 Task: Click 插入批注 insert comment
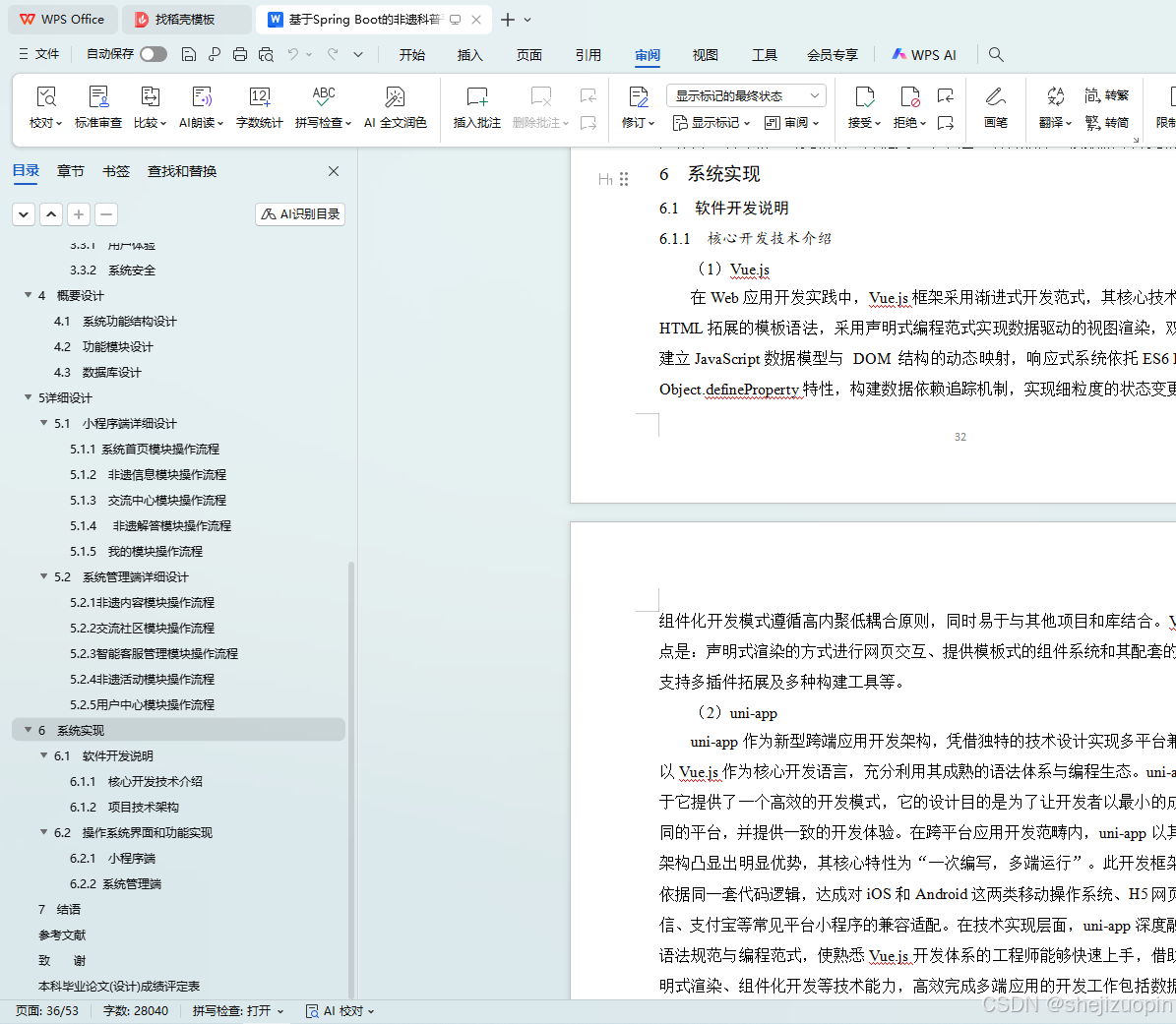pos(477,106)
